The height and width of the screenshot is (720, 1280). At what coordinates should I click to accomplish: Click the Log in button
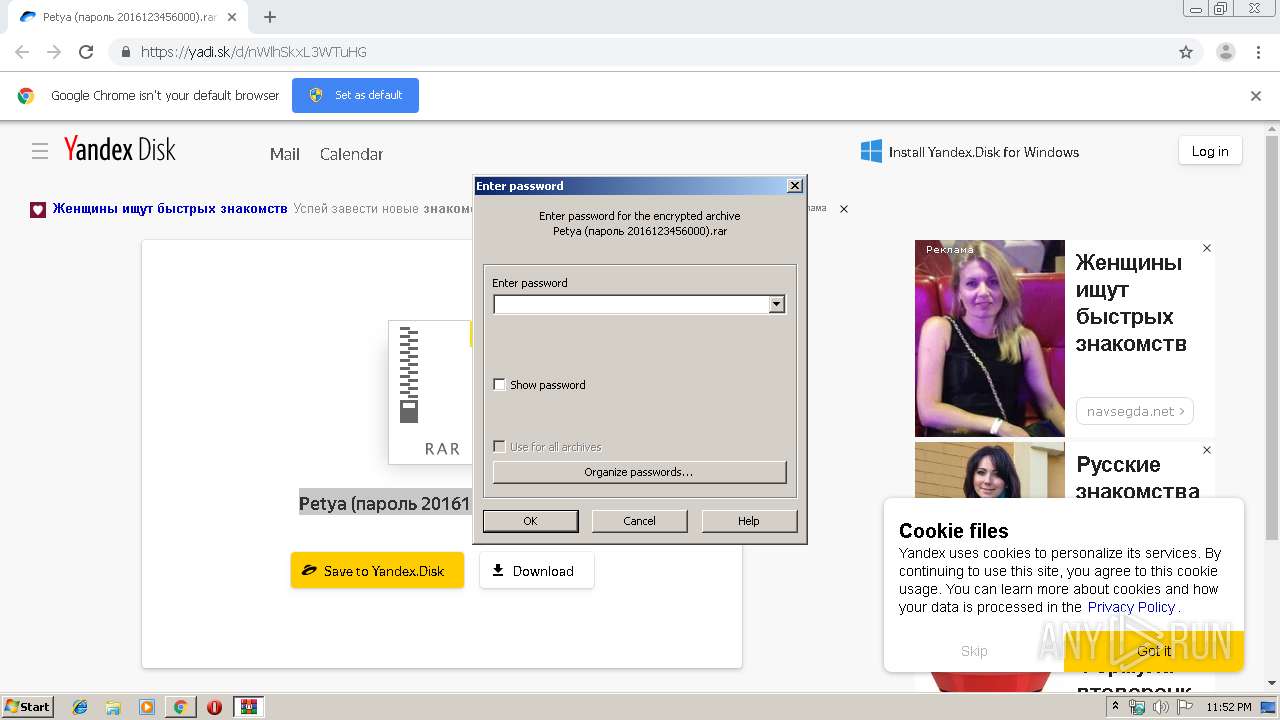(x=1210, y=151)
